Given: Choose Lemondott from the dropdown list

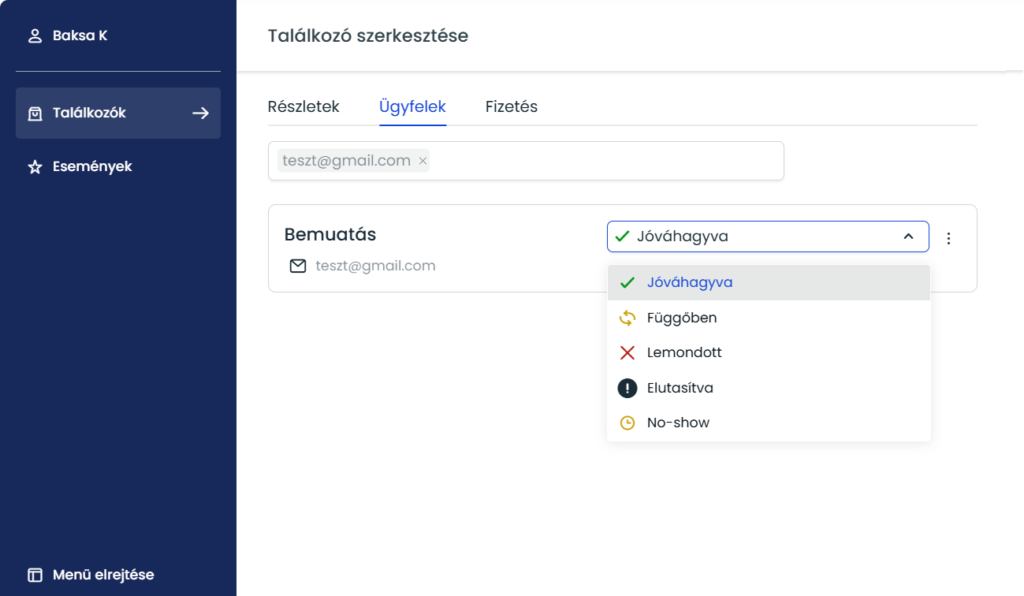Looking at the screenshot, I should tap(684, 353).
